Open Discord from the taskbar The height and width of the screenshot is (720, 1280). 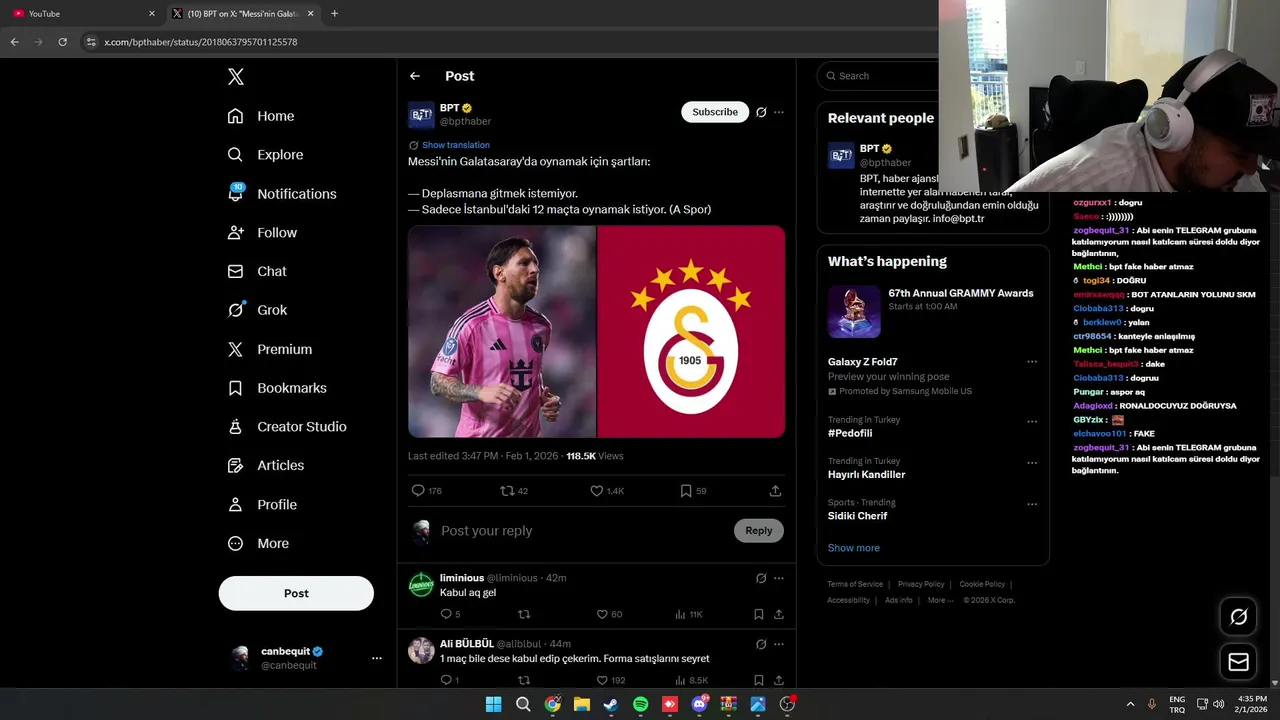(699, 704)
